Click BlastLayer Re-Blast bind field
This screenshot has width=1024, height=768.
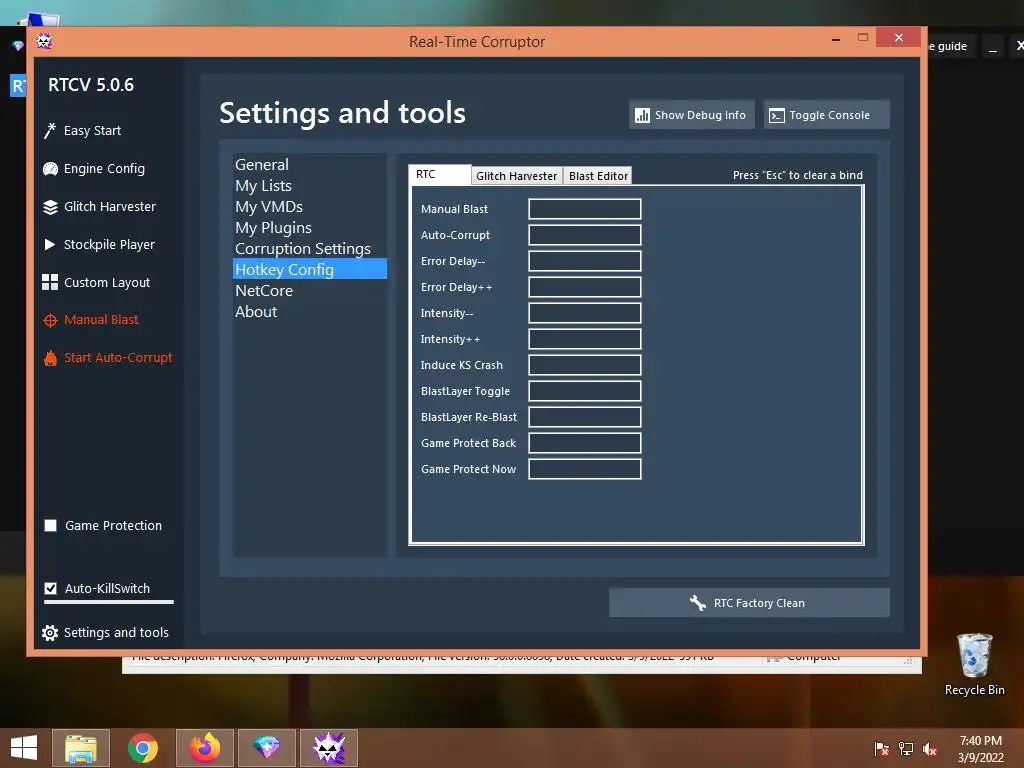pyautogui.click(x=584, y=417)
